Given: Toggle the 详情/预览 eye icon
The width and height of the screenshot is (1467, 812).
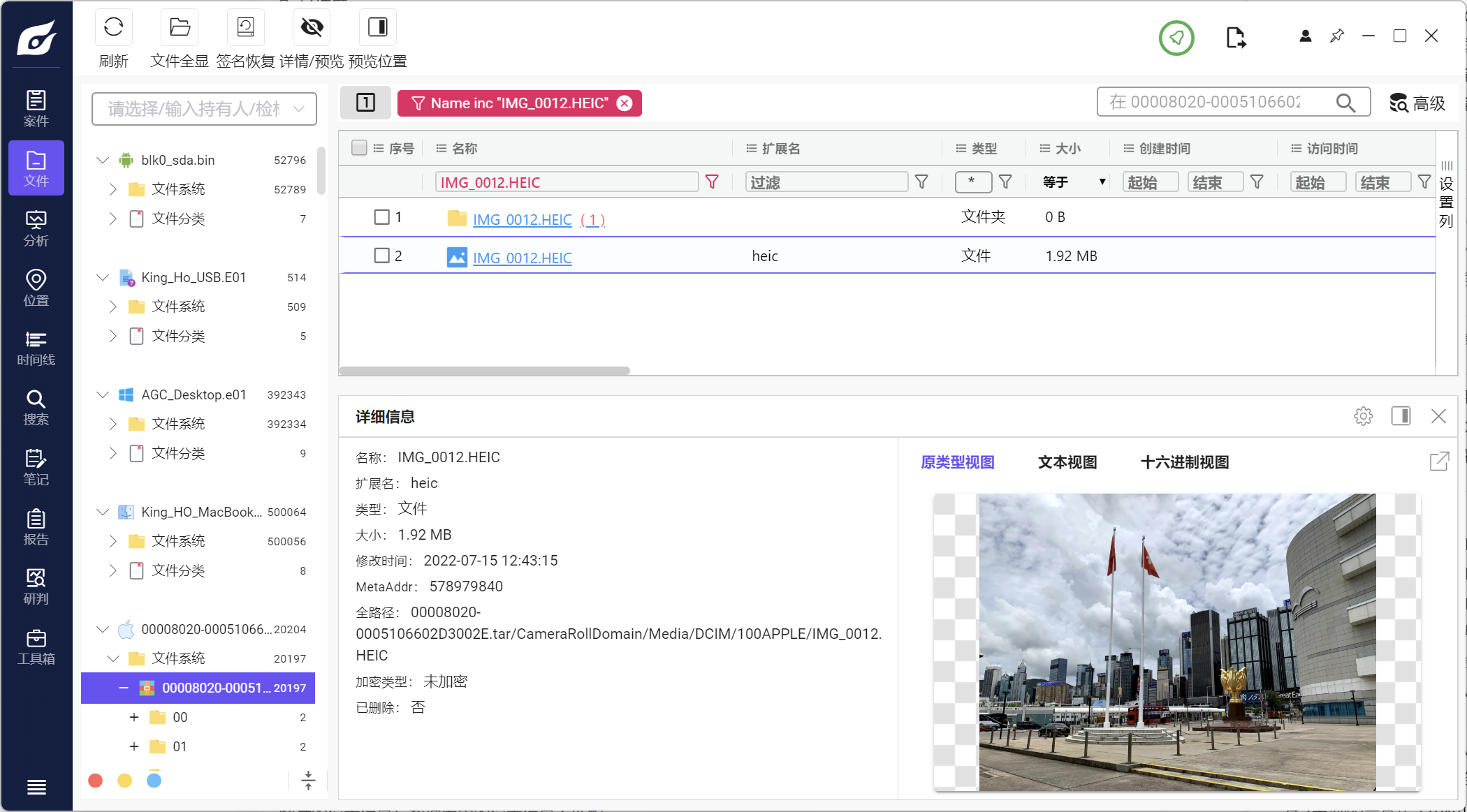Looking at the screenshot, I should pyautogui.click(x=312, y=27).
